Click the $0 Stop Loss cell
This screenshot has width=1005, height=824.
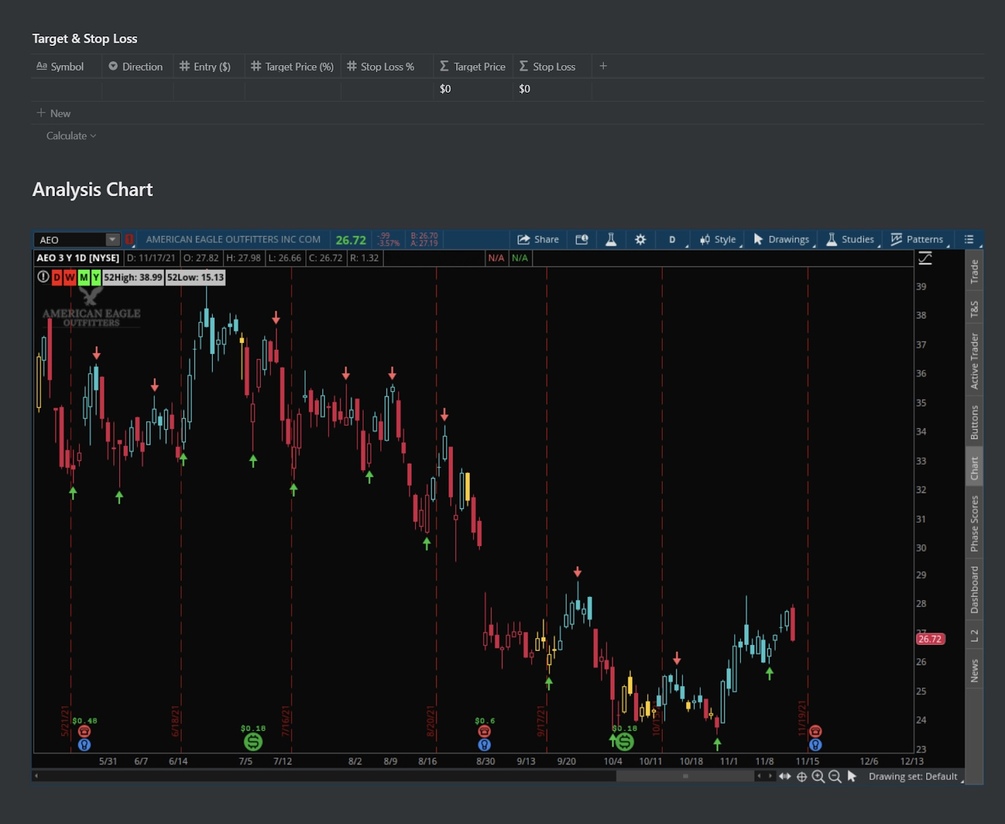pyautogui.click(x=552, y=89)
